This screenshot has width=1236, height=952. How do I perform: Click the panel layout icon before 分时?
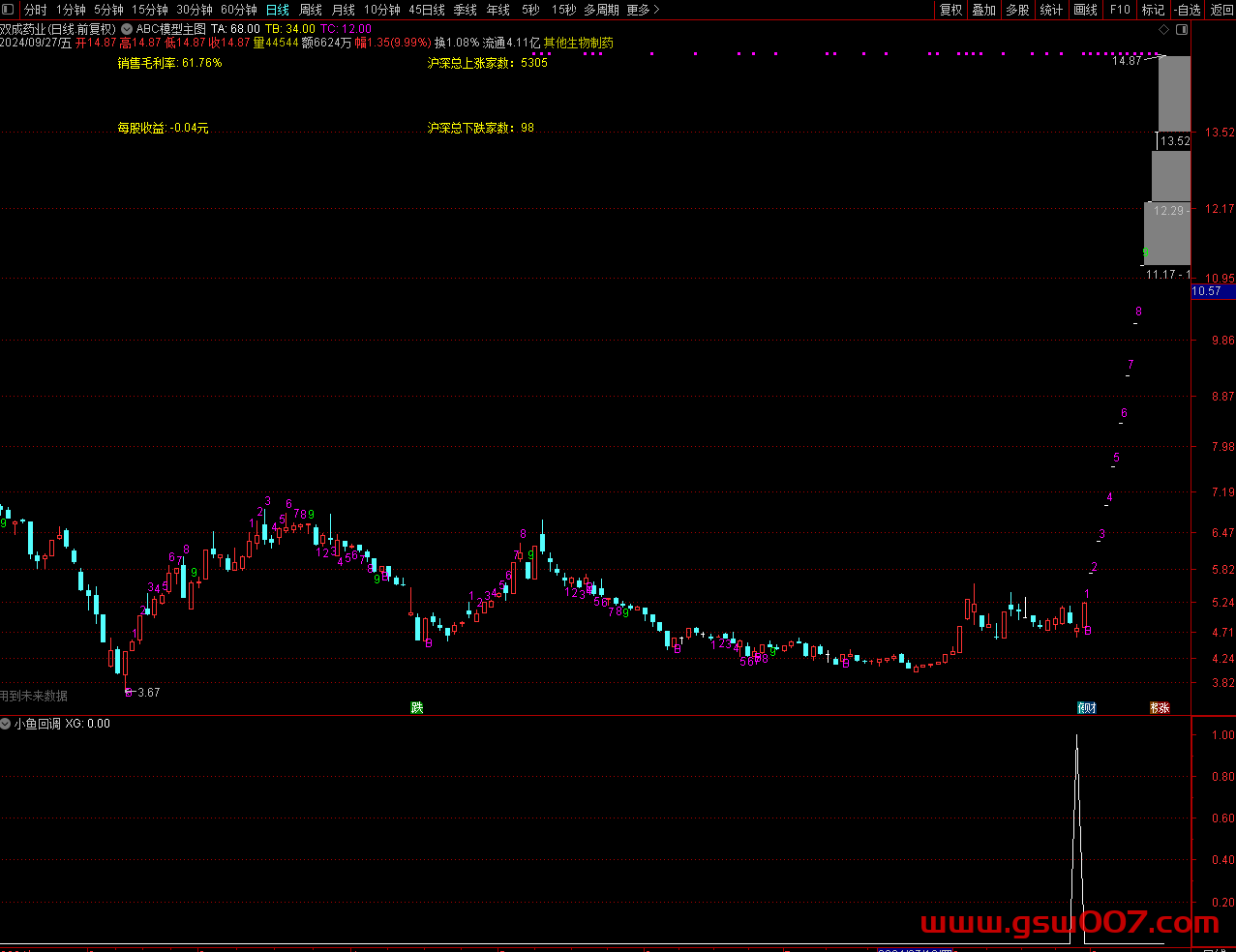coord(9,10)
